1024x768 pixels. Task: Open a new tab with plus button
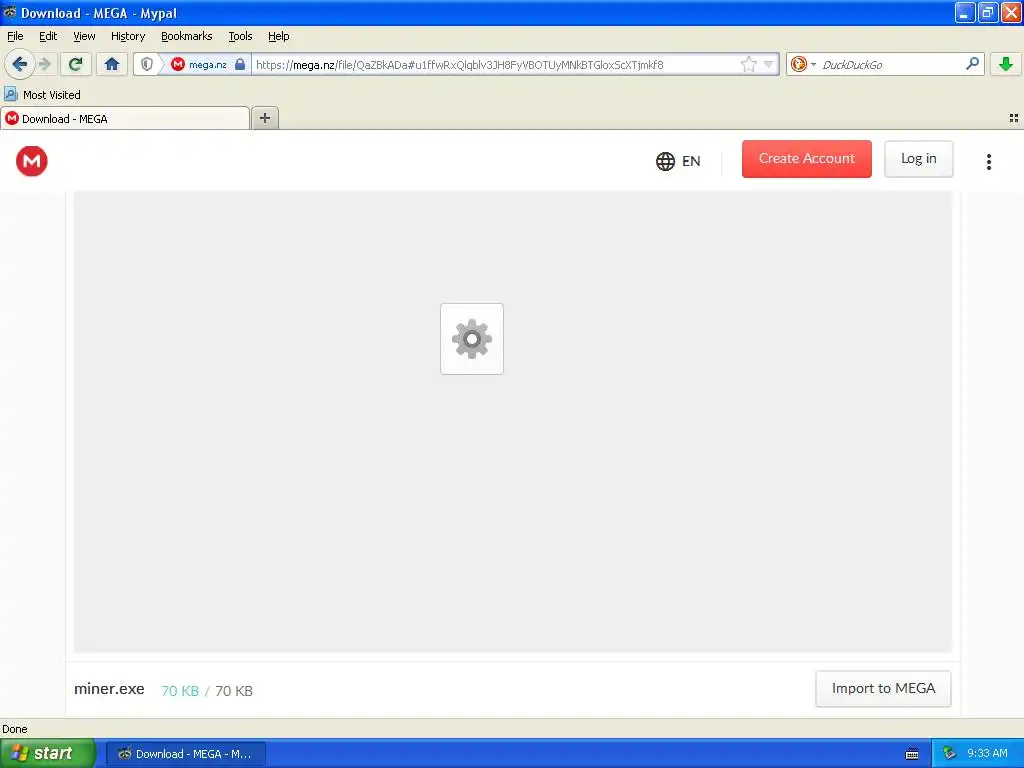pyautogui.click(x=264, y=118)
